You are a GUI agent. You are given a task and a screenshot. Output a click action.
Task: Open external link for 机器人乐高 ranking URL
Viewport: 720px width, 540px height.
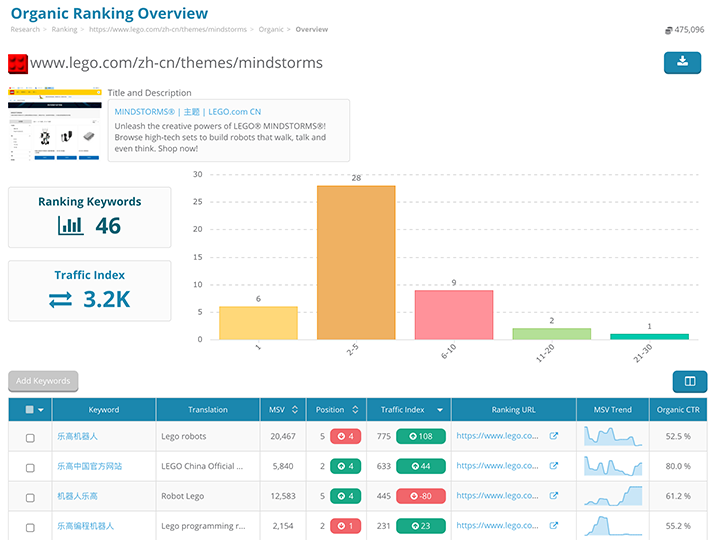point(553,495)
